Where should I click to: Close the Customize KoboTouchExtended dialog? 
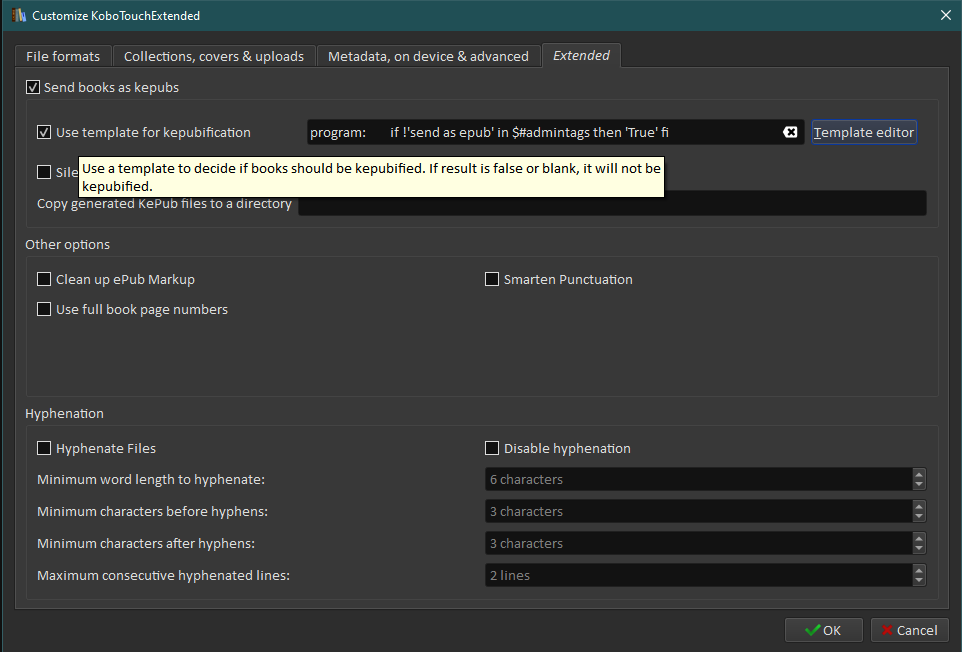pos(945,15)
